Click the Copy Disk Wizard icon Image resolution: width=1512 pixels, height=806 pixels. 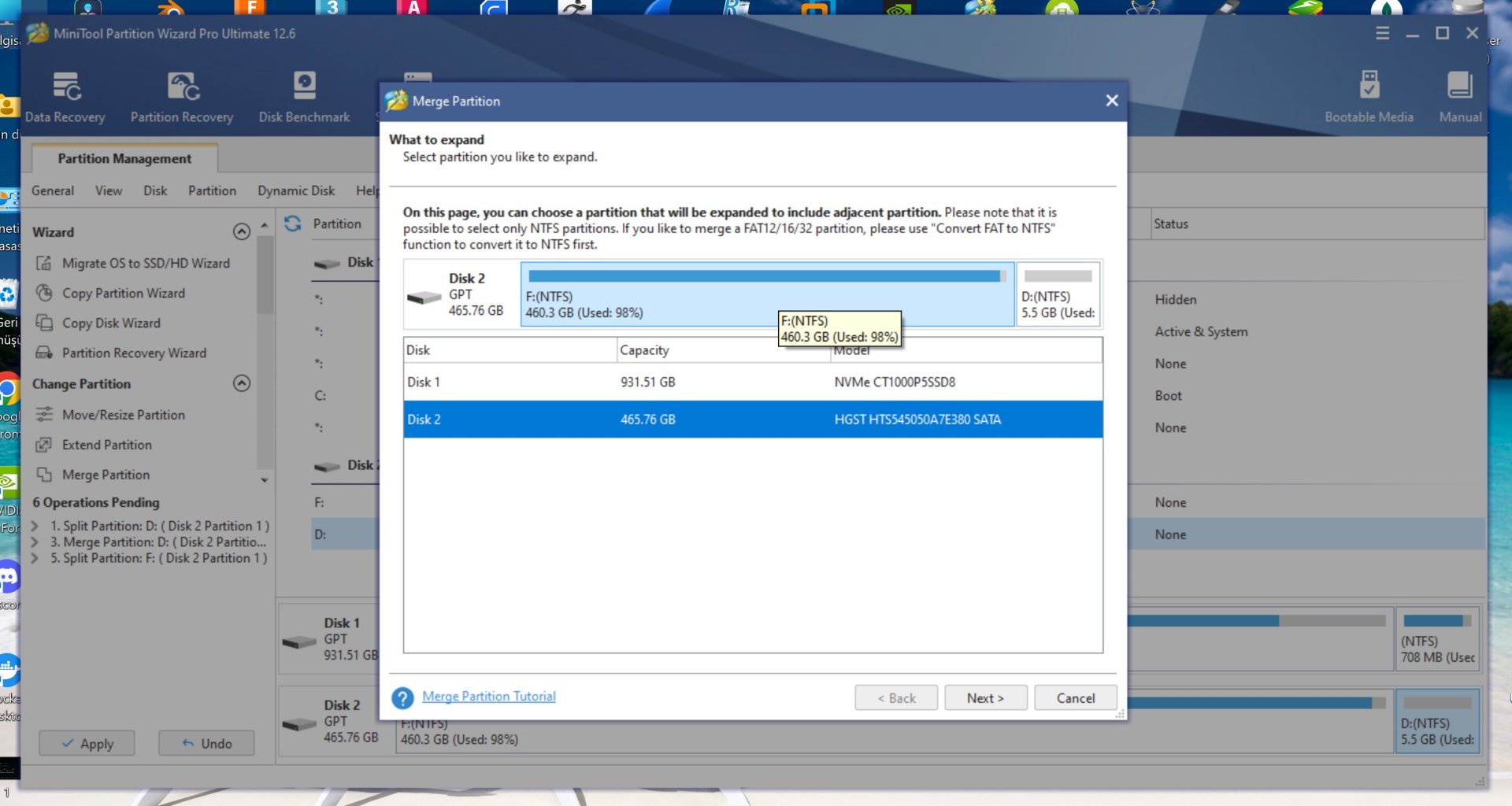[x=44, y=323]
